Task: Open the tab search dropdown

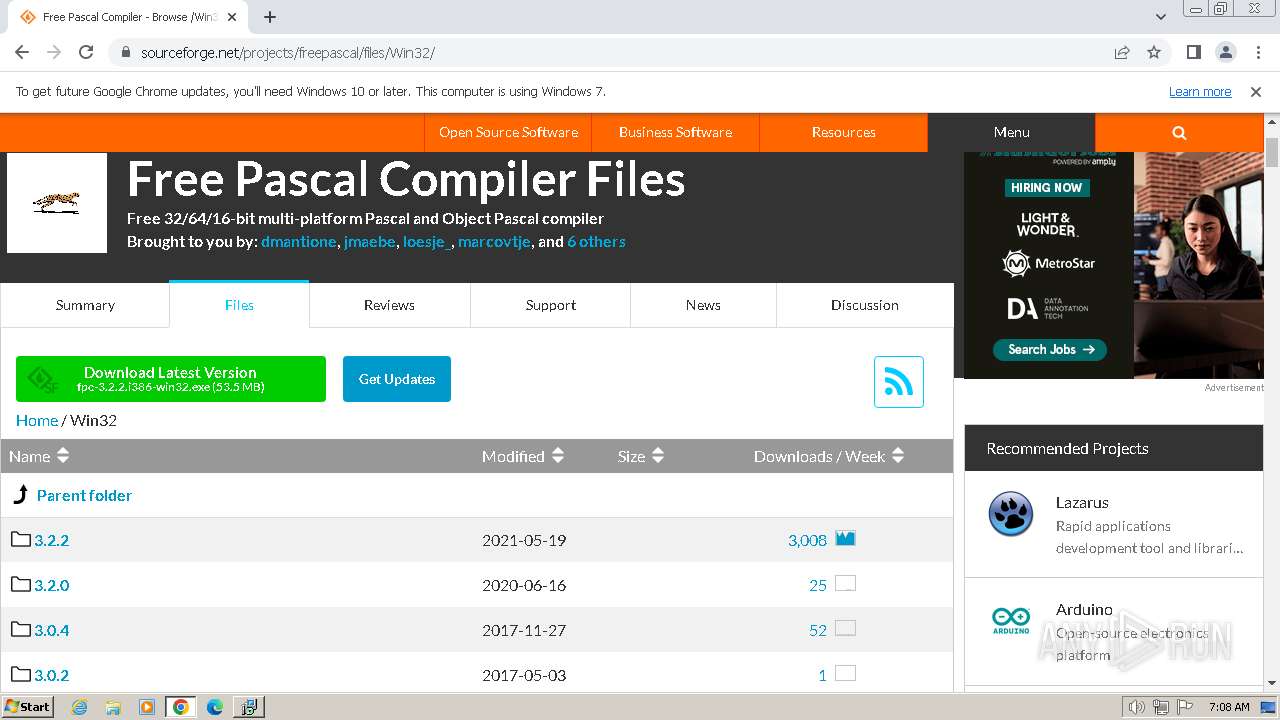Action: tap(1161, 17)
